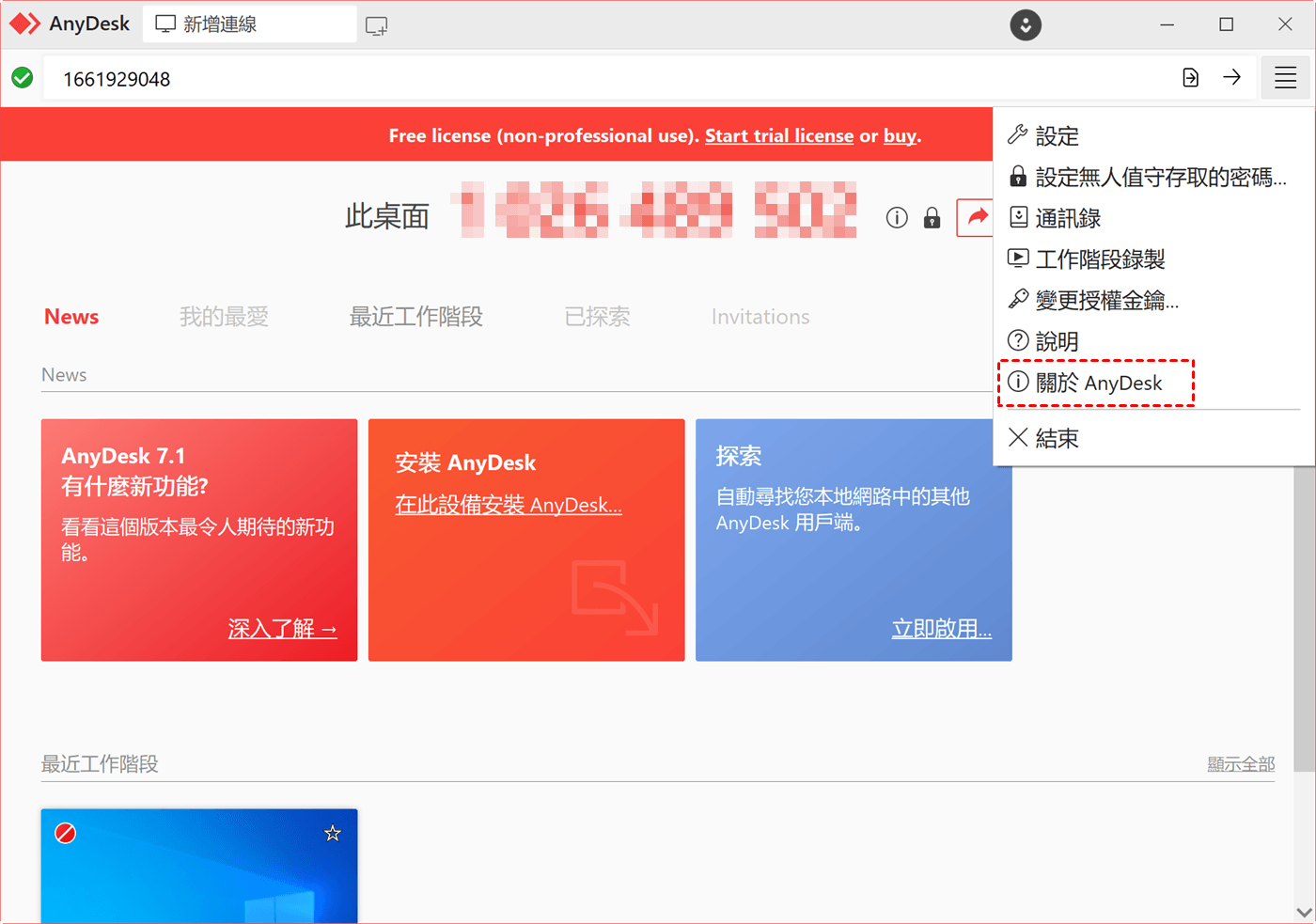Click 顯示全部 to show all sessions
Screen dimensions: 1316x924
pyautogui.click(x=1240, y=764)
